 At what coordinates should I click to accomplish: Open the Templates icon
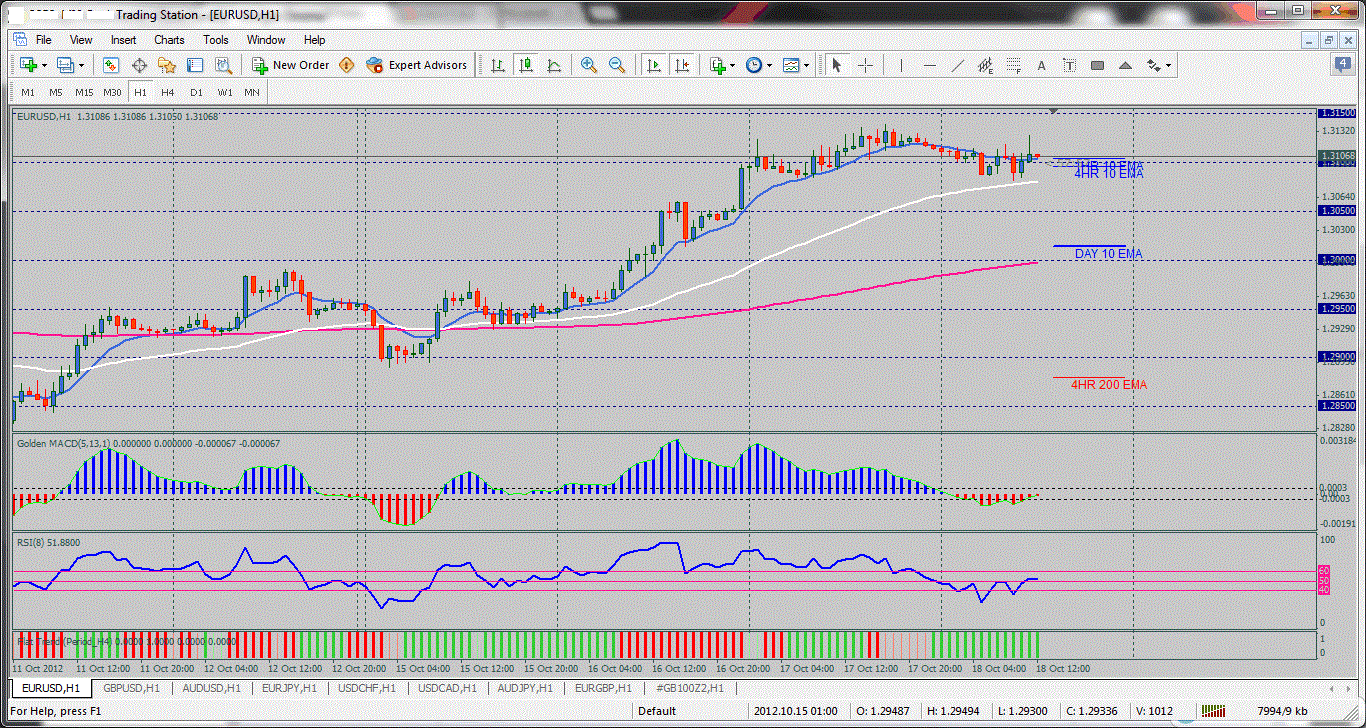tap(792, 65)
